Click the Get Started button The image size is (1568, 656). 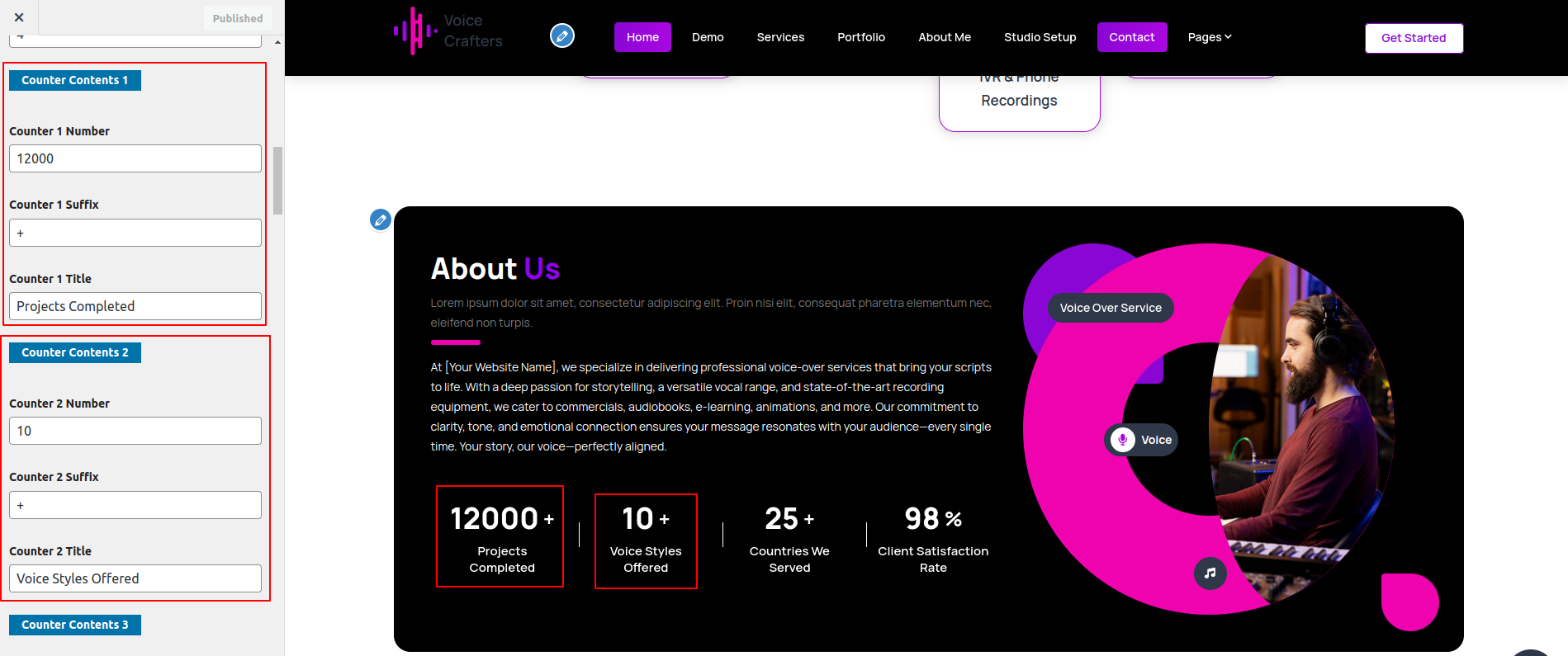coord(1413,38)
